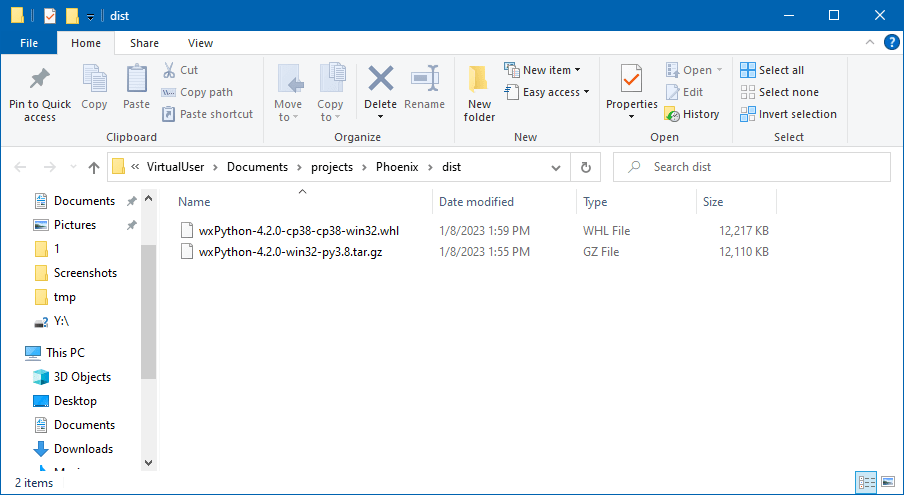Create a New folder
This screenshot has width=904, height=495.
(479, 93)
